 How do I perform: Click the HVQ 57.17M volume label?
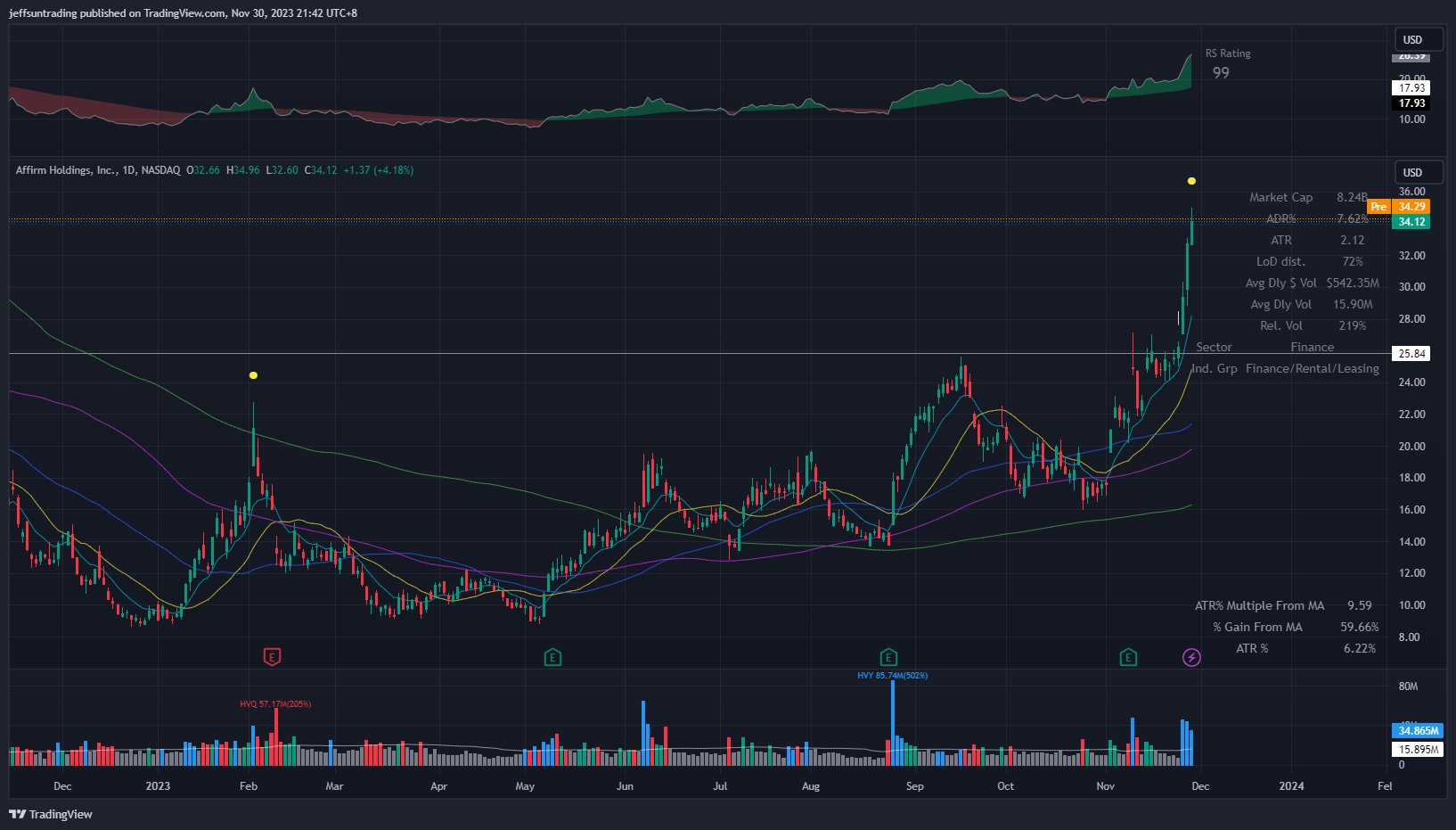[275, 704]
